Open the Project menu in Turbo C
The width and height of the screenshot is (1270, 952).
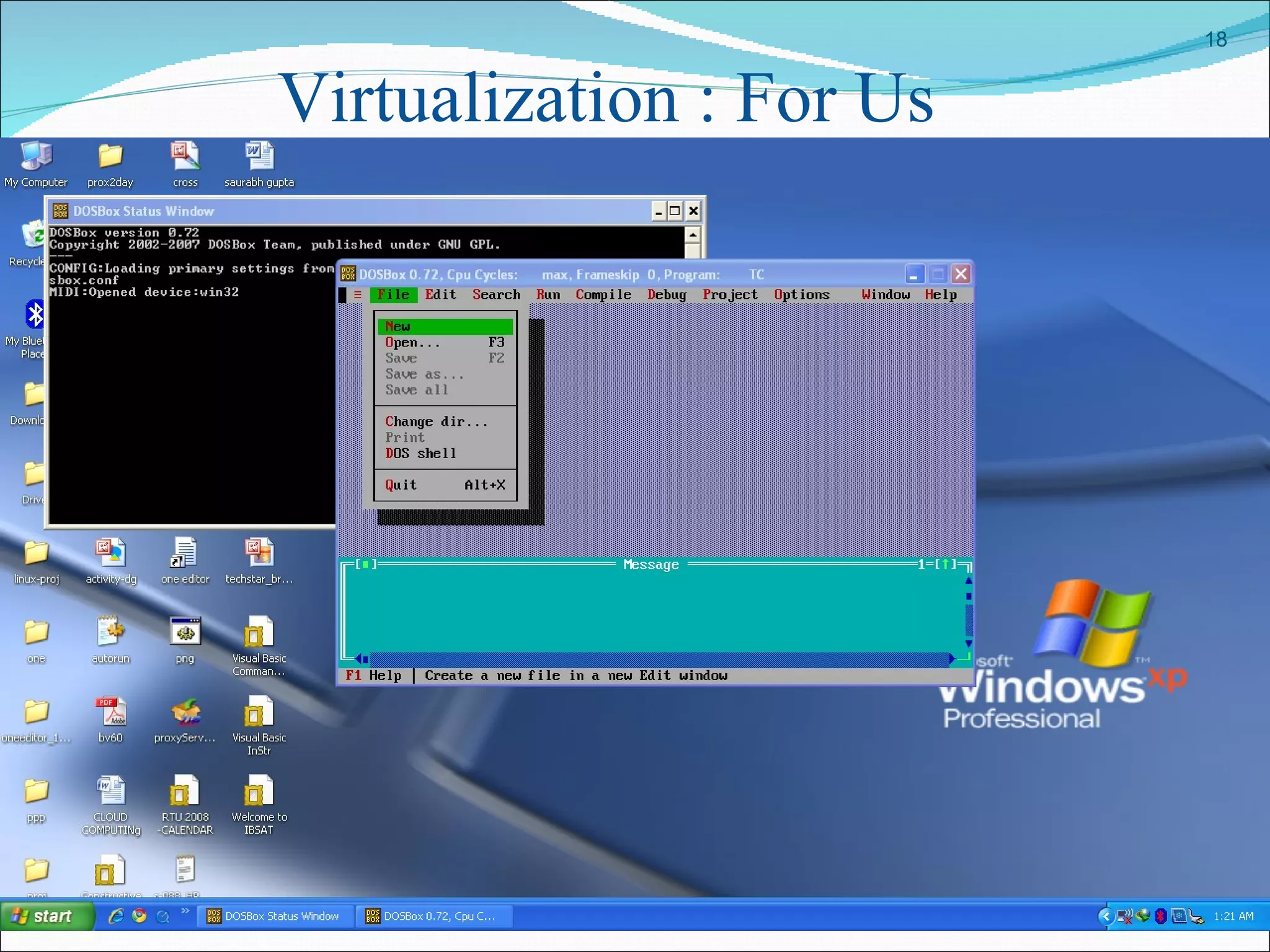click(x=730, y=295)
